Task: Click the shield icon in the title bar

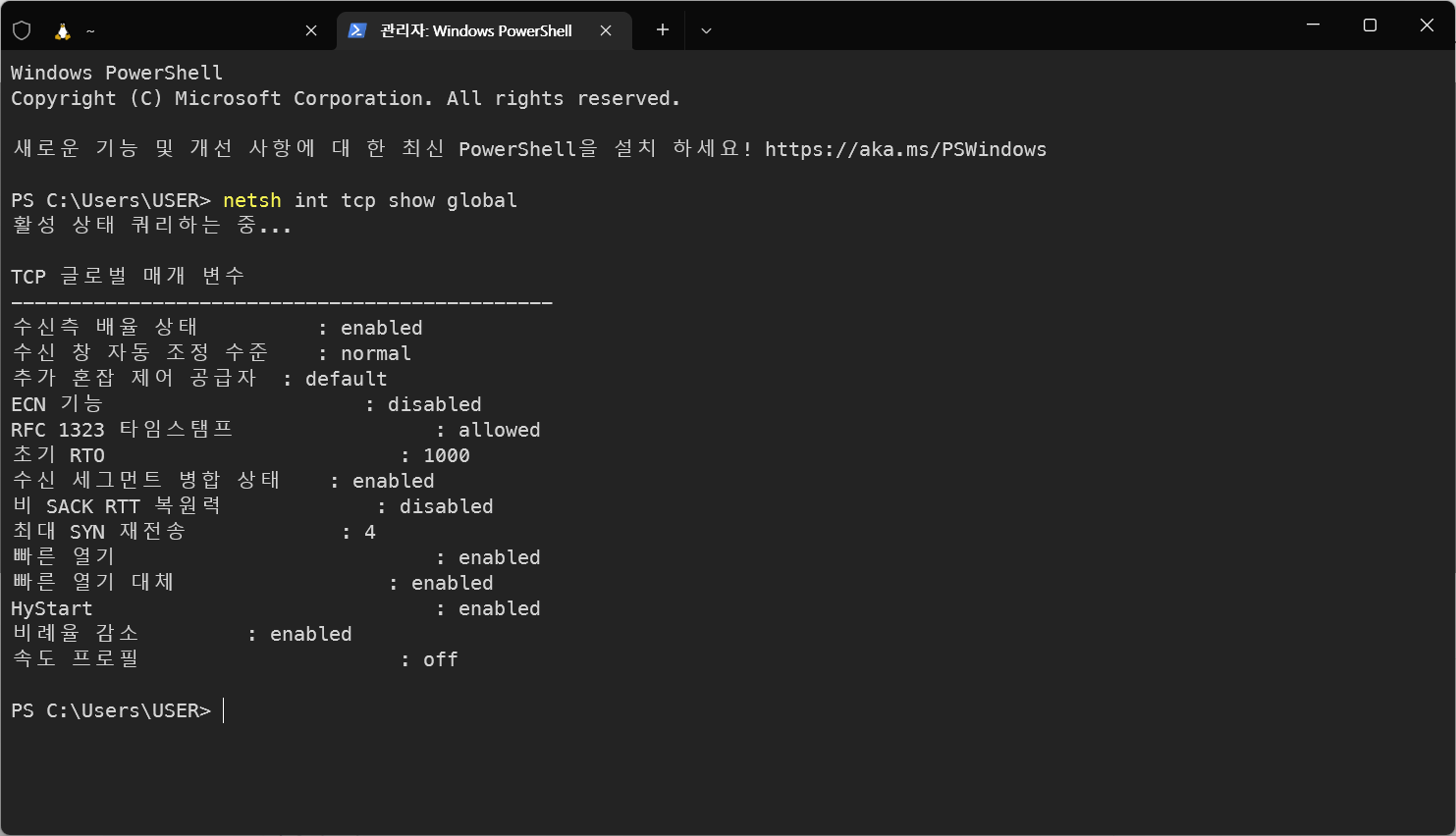Action: pos(22,30)
